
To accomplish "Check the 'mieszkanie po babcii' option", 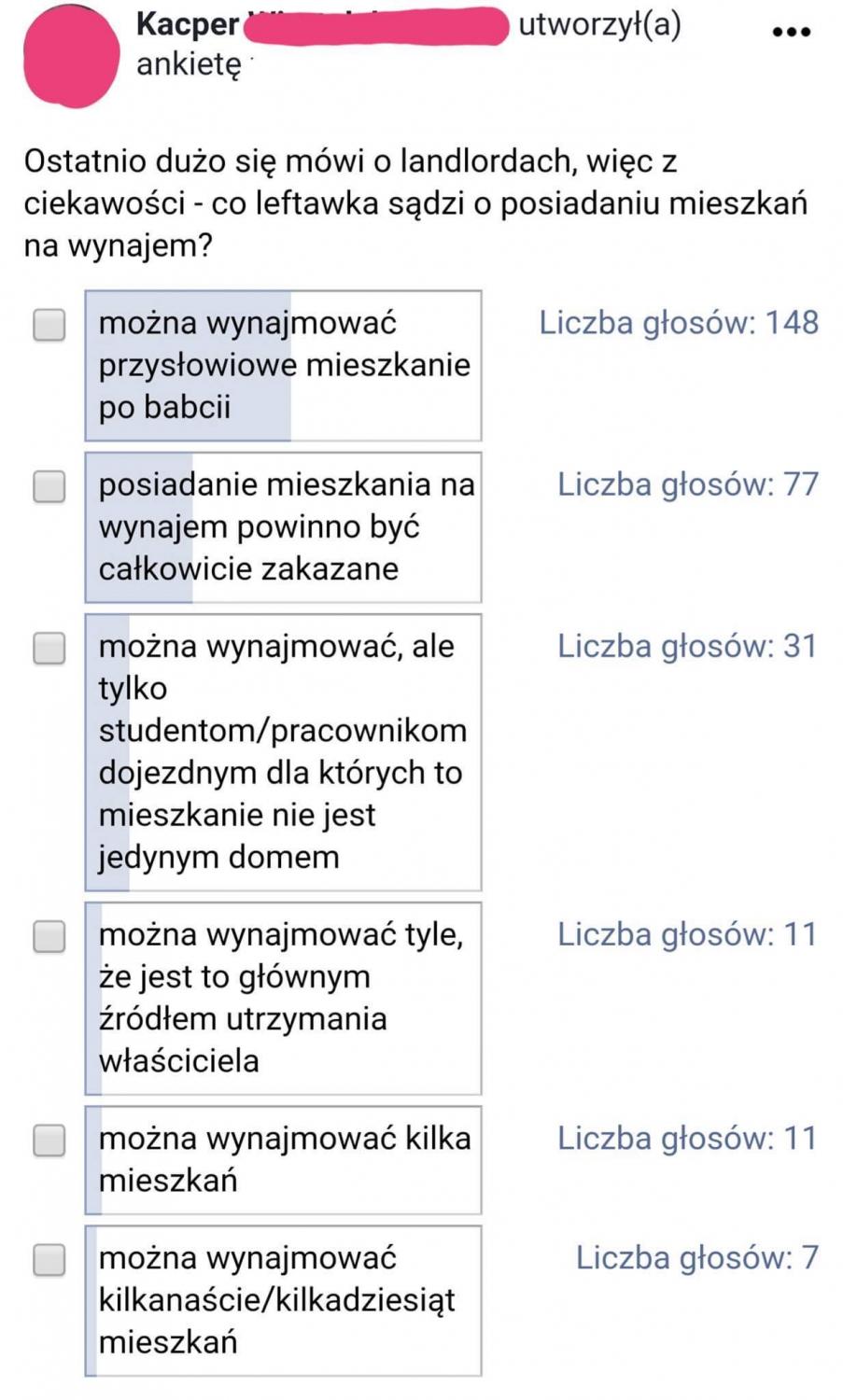I will pyautogui.click(x=49, y=325).
